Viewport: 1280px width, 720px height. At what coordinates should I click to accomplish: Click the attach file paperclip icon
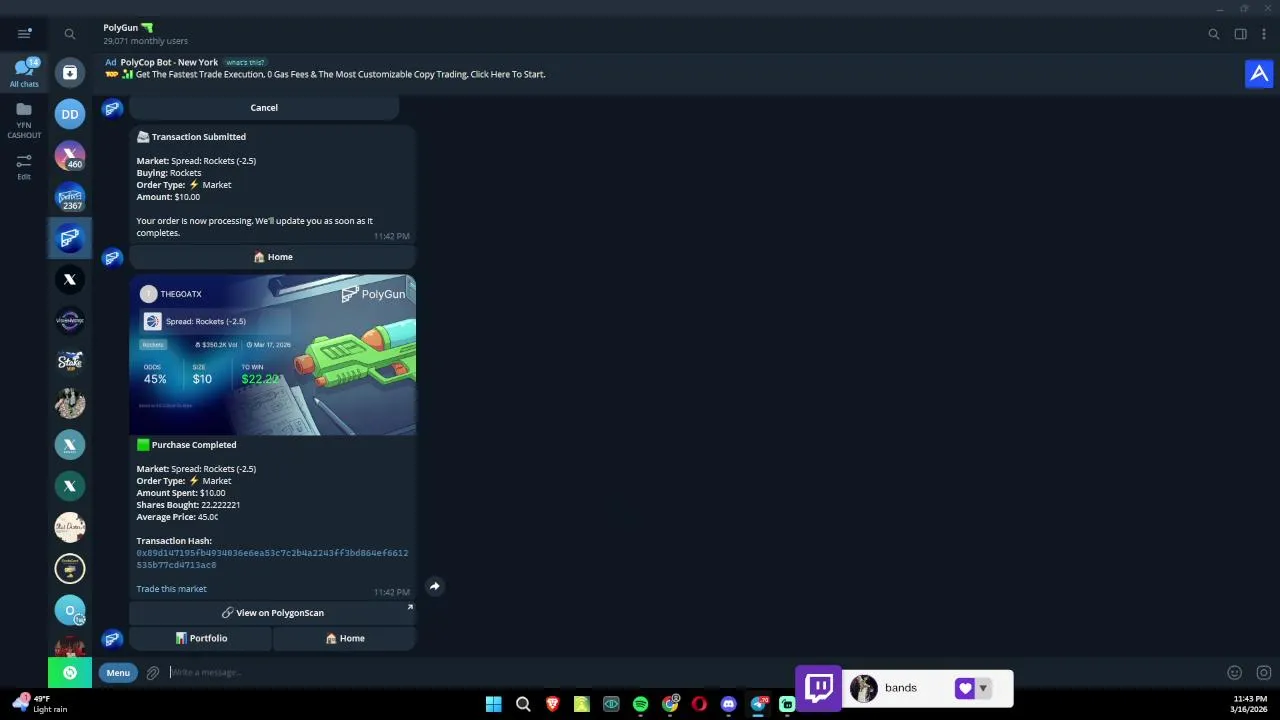click(153, 673)
